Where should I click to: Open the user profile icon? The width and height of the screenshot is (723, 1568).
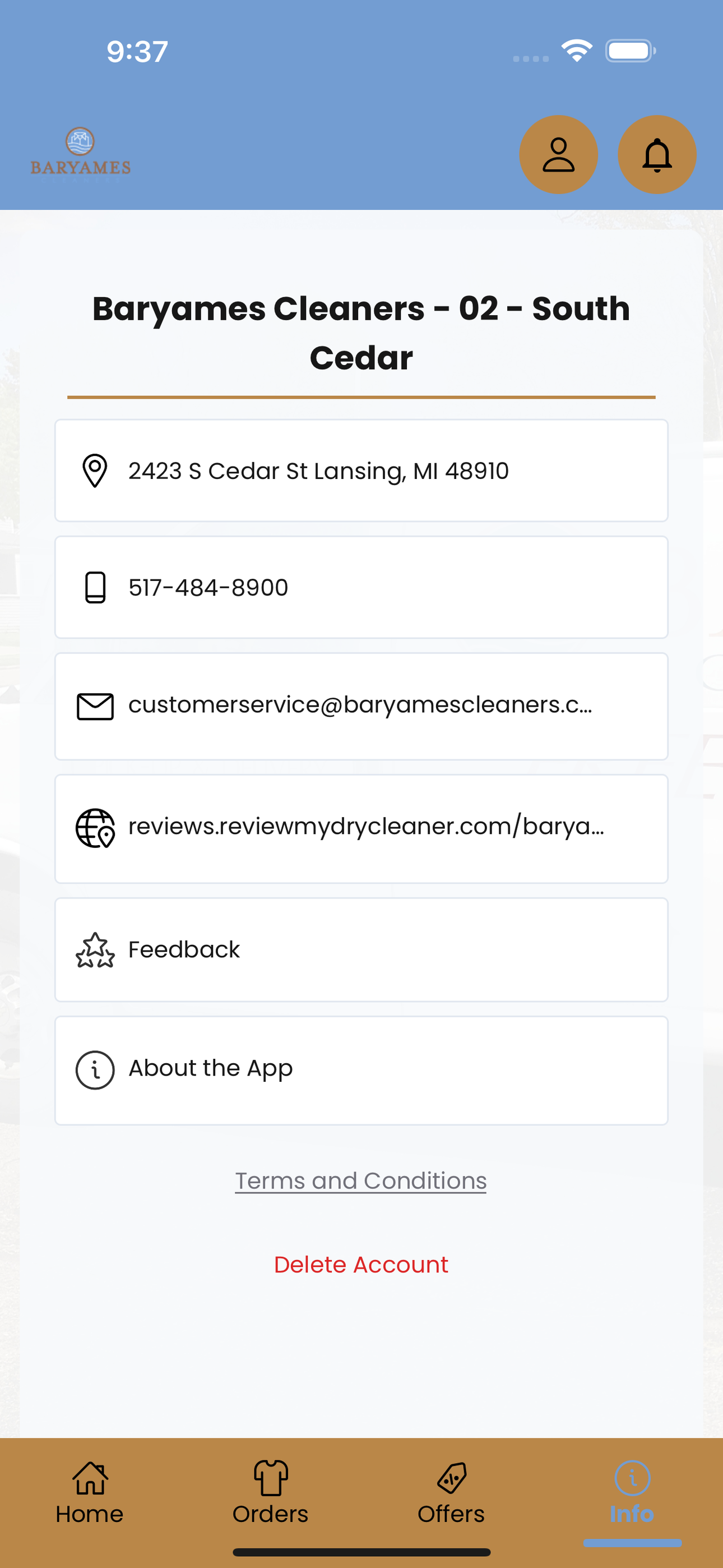tap(558, 155)
